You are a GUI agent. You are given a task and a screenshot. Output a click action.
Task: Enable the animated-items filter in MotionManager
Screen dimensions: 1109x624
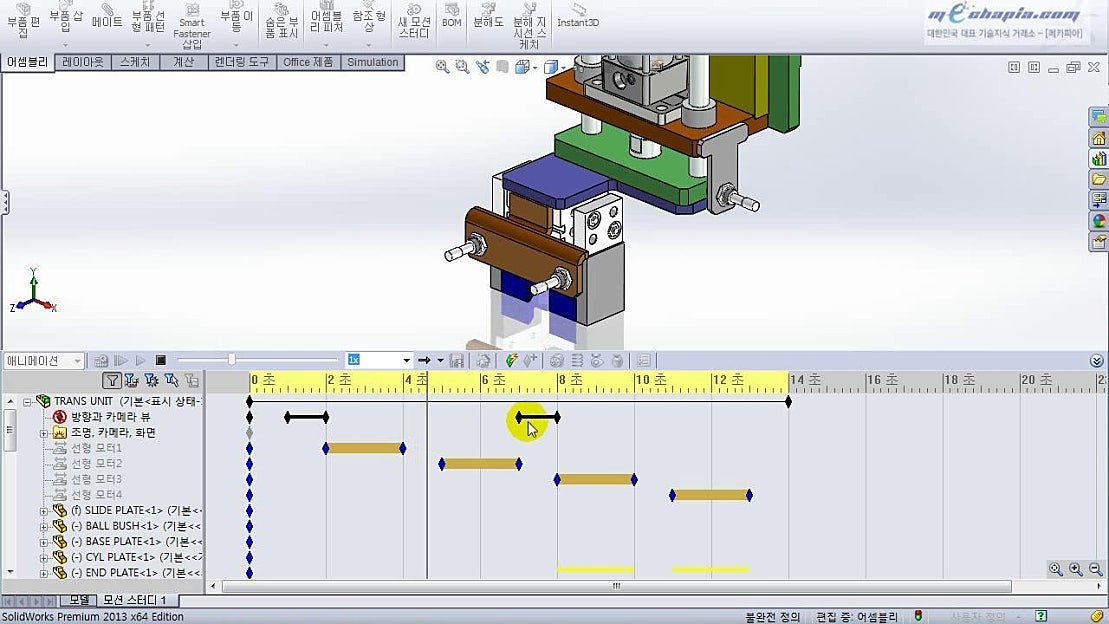[131, 382]
